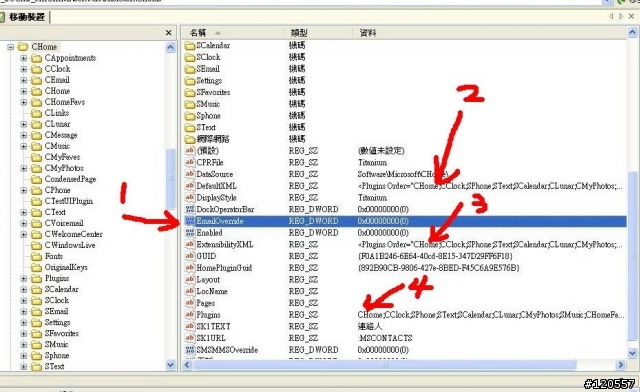
Task: Click the SEmail folder icon in value list
Action: coord(190,69)
